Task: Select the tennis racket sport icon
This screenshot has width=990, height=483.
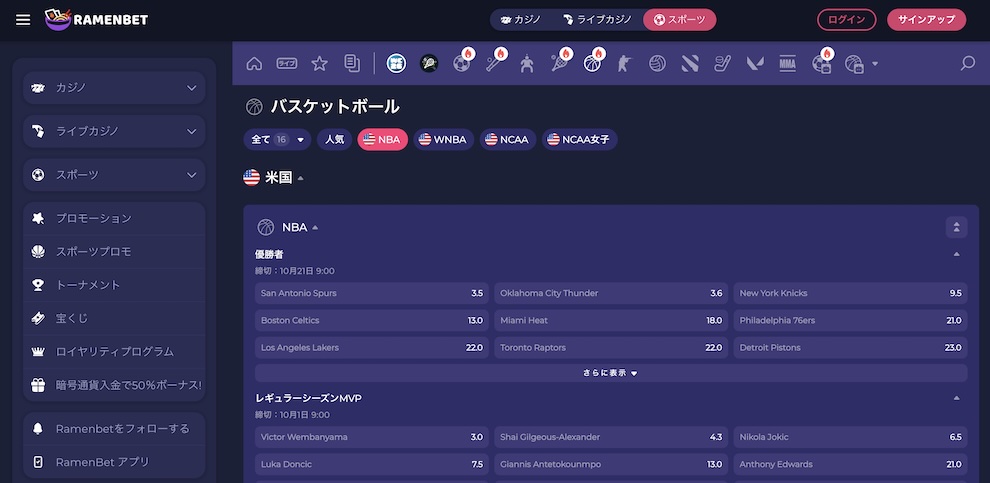Action: click(x=559, y=63)
